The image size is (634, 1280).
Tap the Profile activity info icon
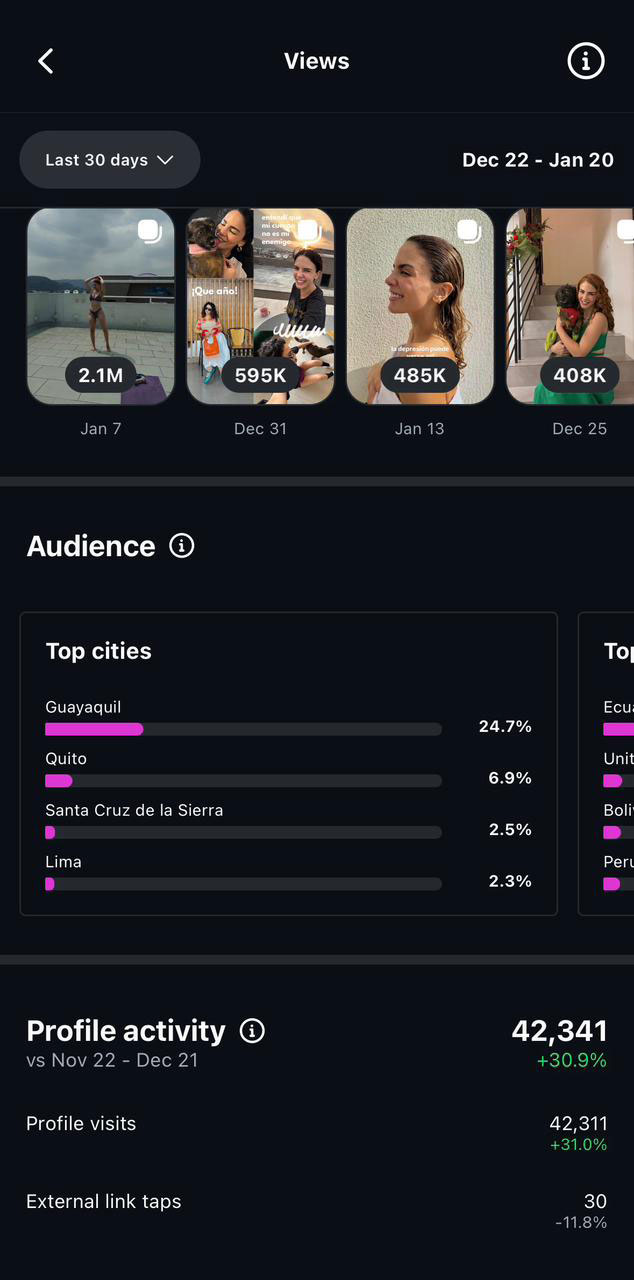[x=253, y=1031]
